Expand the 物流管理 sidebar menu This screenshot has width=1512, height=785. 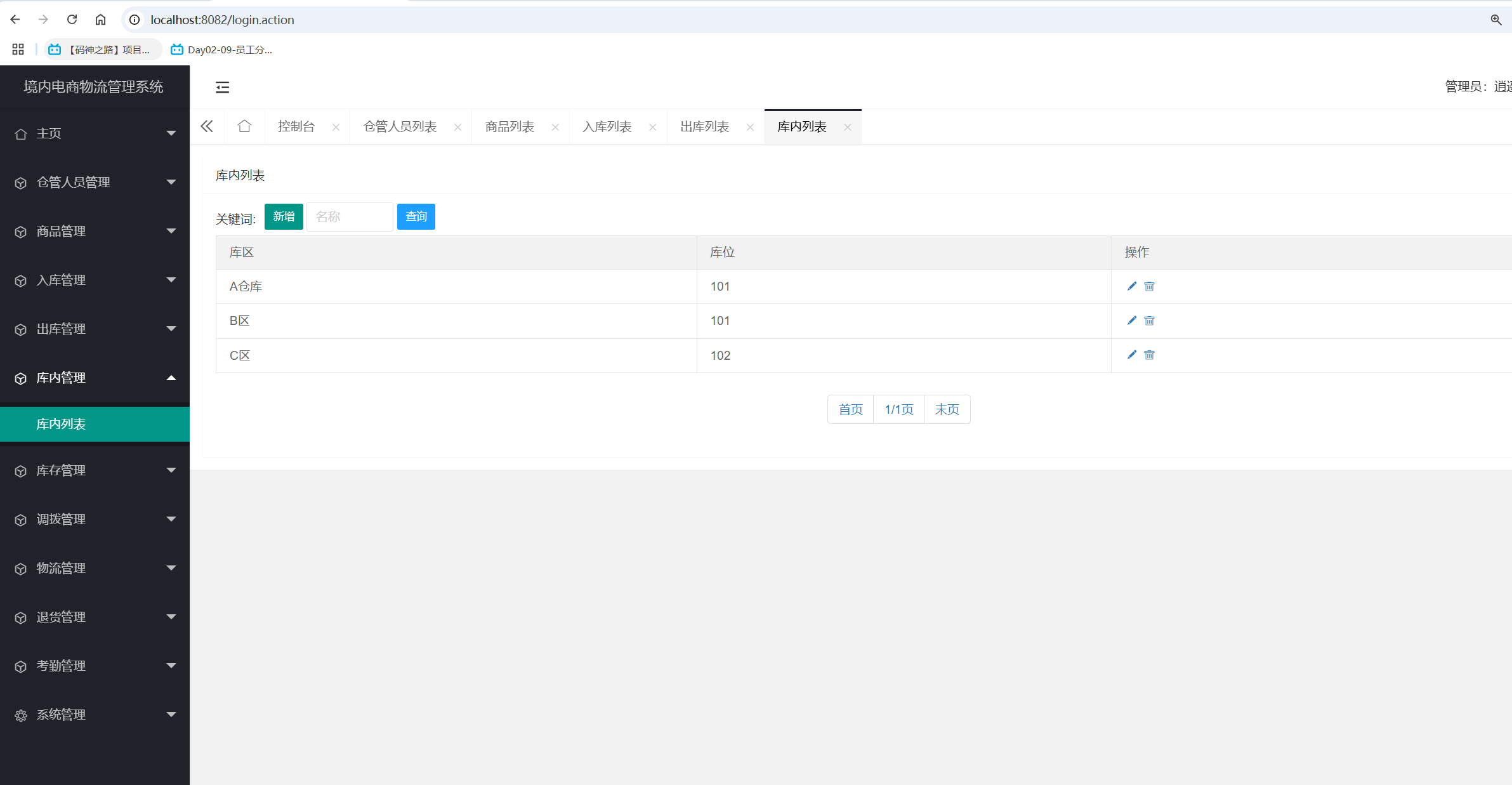95,568
